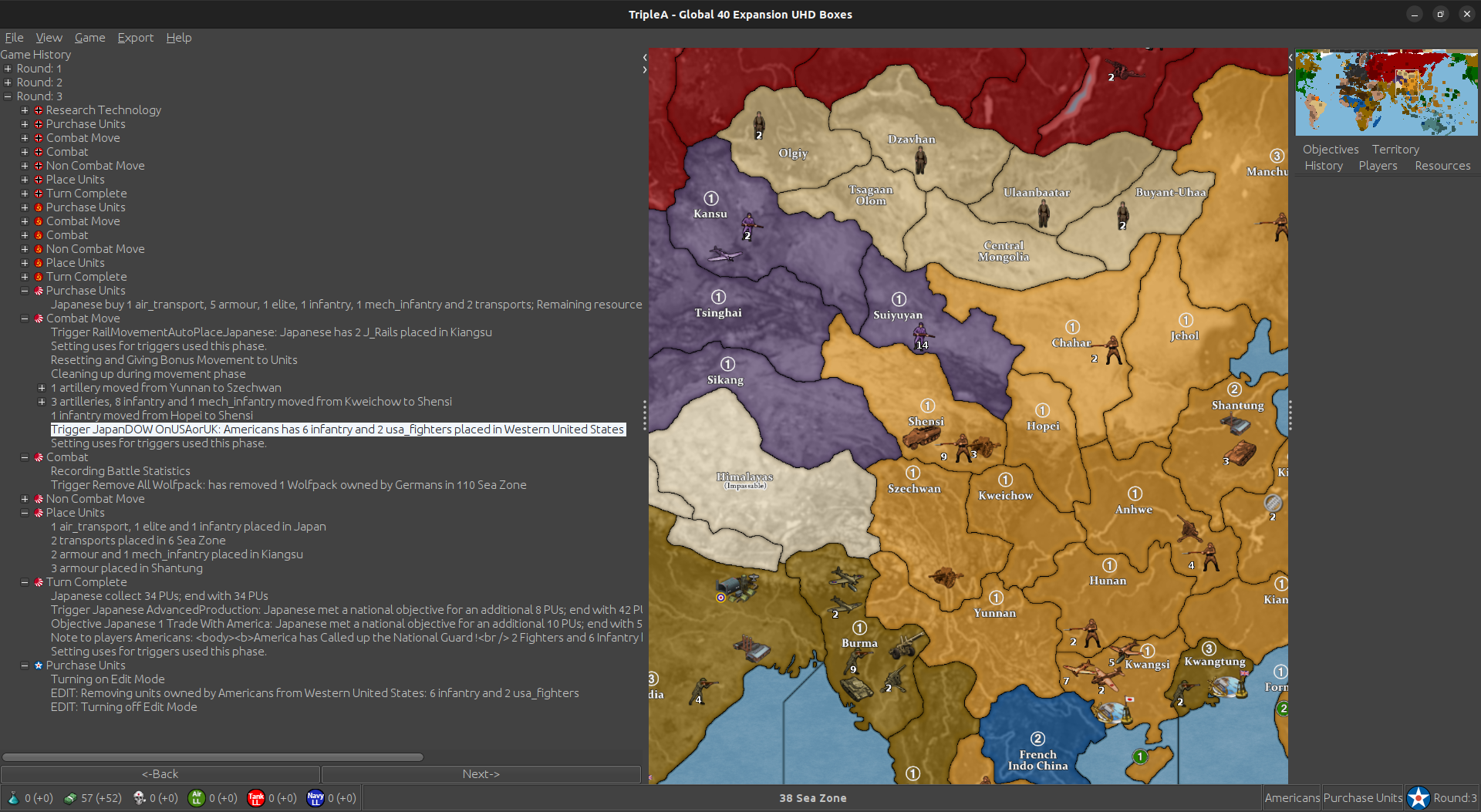Expand '3 artilleries, 8 infantry' move entry

pyautogui.click(x=42, y=402)
